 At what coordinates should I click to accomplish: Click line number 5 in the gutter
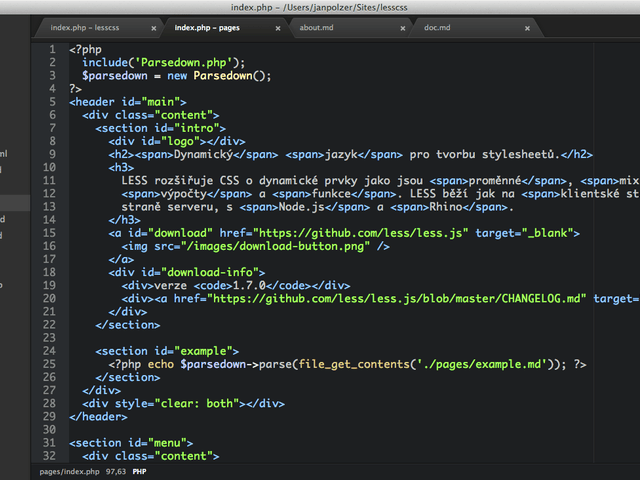(x=51, y=101)
